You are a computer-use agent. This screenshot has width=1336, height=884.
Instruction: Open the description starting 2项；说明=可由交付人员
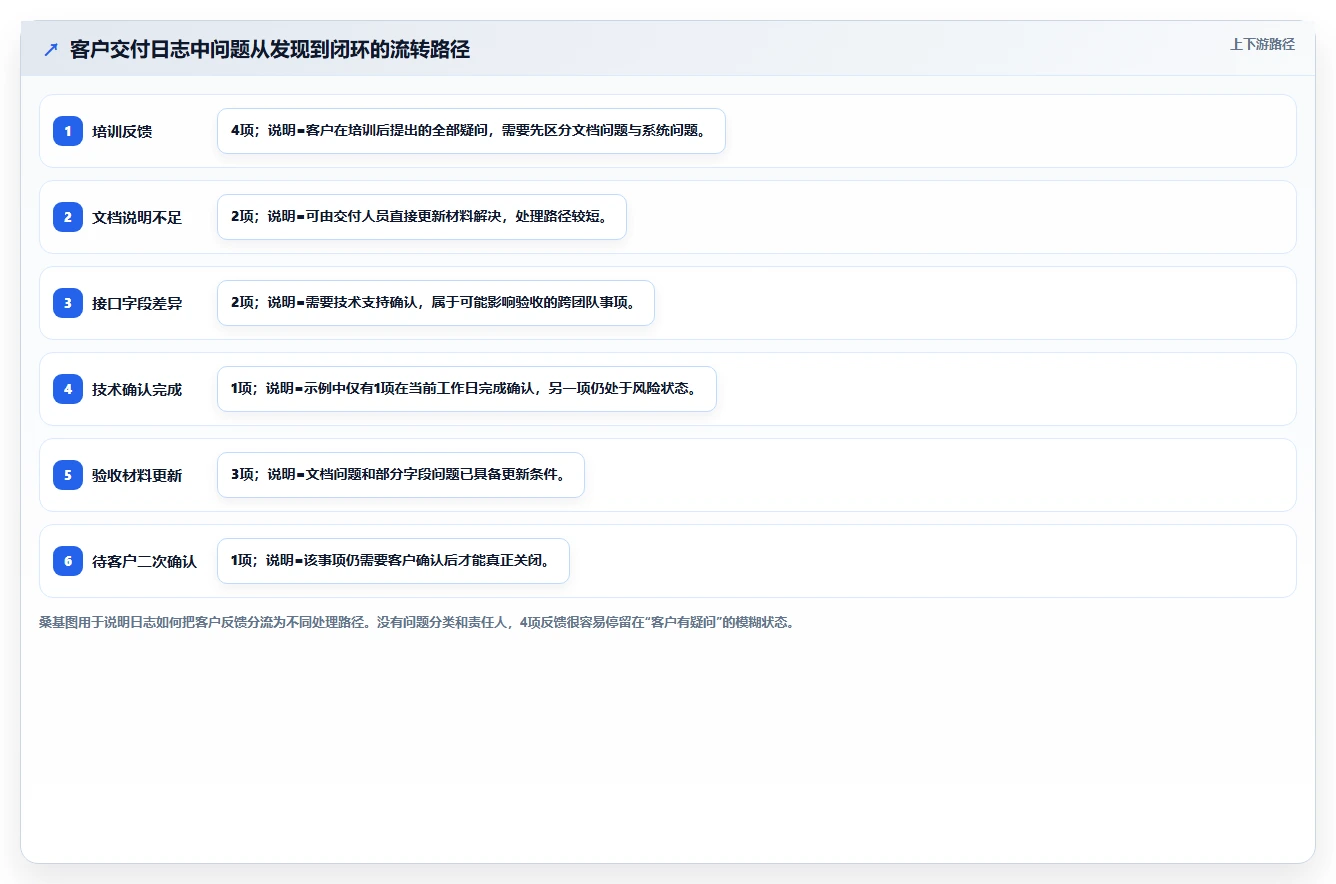(422, 217)
